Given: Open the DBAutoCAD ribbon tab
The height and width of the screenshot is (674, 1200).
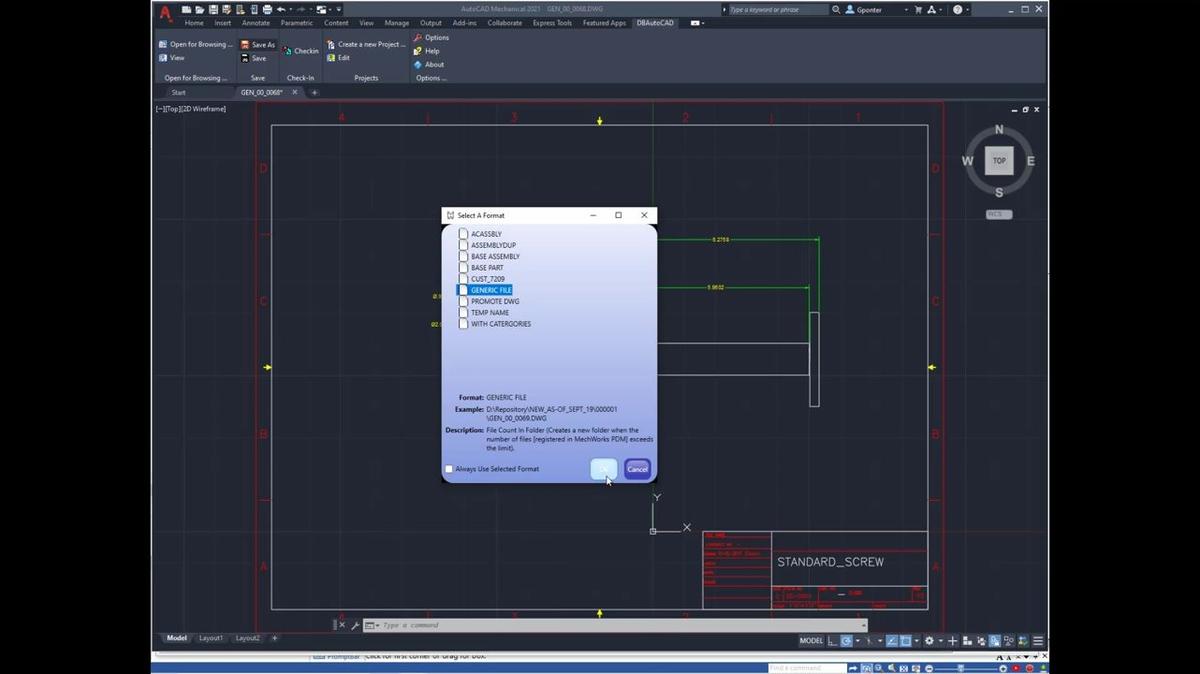Looking at the screenshot, I should point(655,23).
